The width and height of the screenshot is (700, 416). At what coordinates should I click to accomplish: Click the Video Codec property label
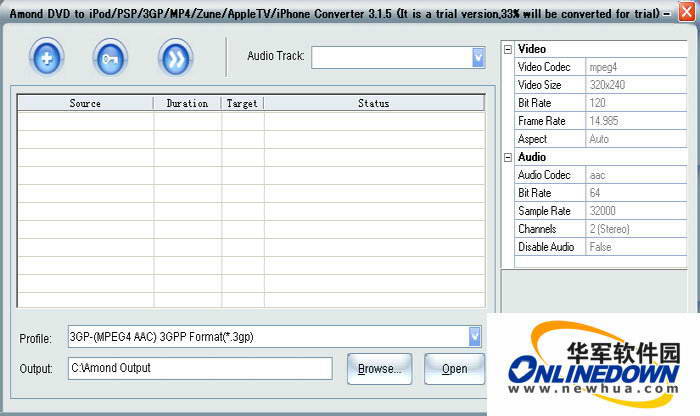(x=544, y=67)
